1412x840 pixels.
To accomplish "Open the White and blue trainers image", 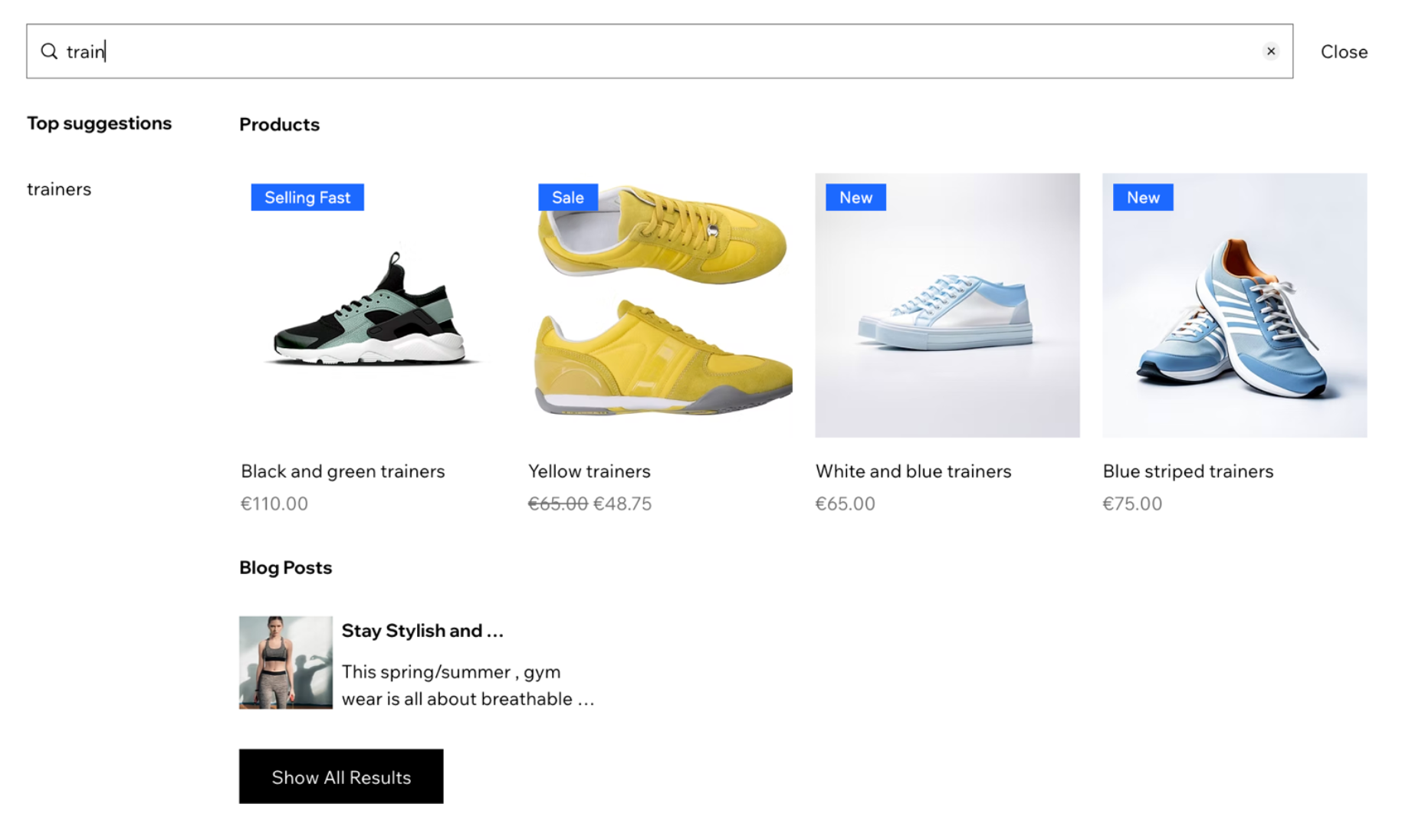I will pos(947,305).
